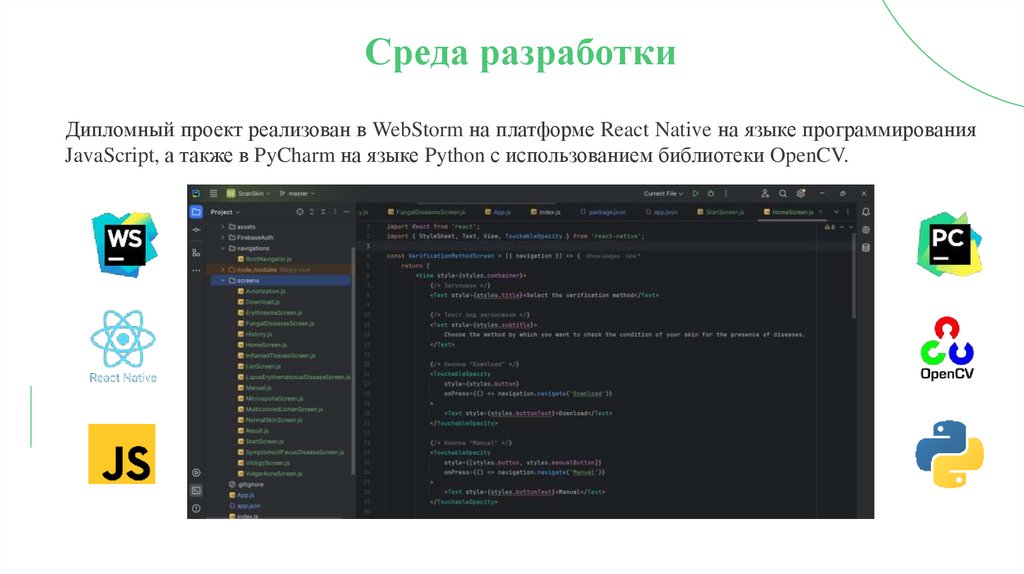Click the Expand All icon in Project panel
The image size is (1024, 574).
(x=312, y=212)
